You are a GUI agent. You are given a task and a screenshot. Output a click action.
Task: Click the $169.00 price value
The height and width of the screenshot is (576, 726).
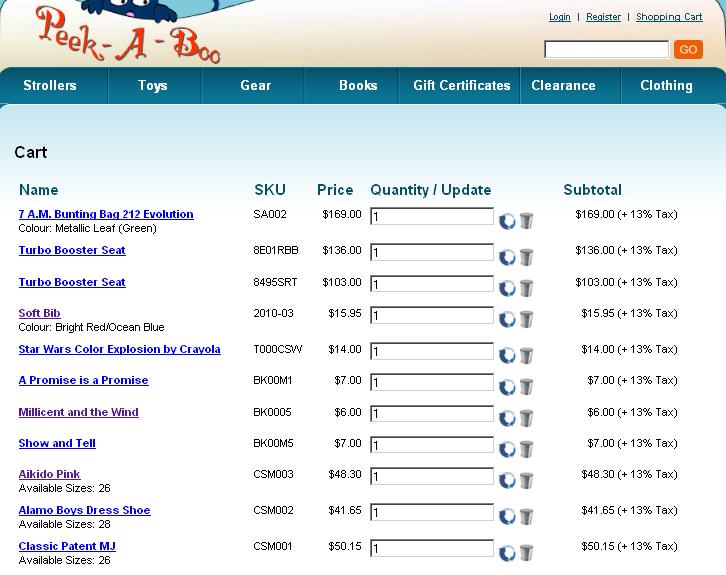pos(342,214)
